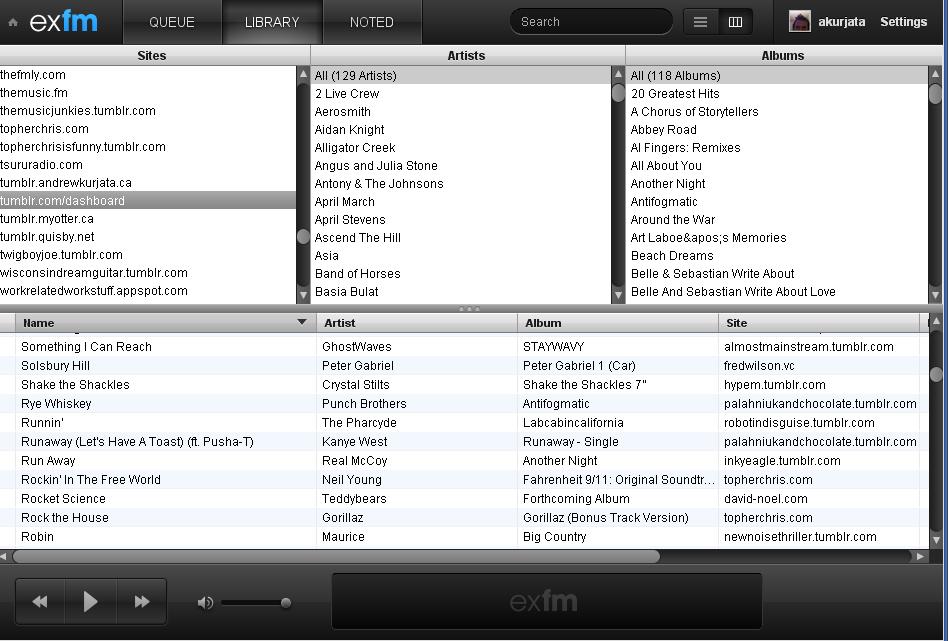Click the exfm logo in the header
Screen dimensions: 948x641
(x=63, y=22)
